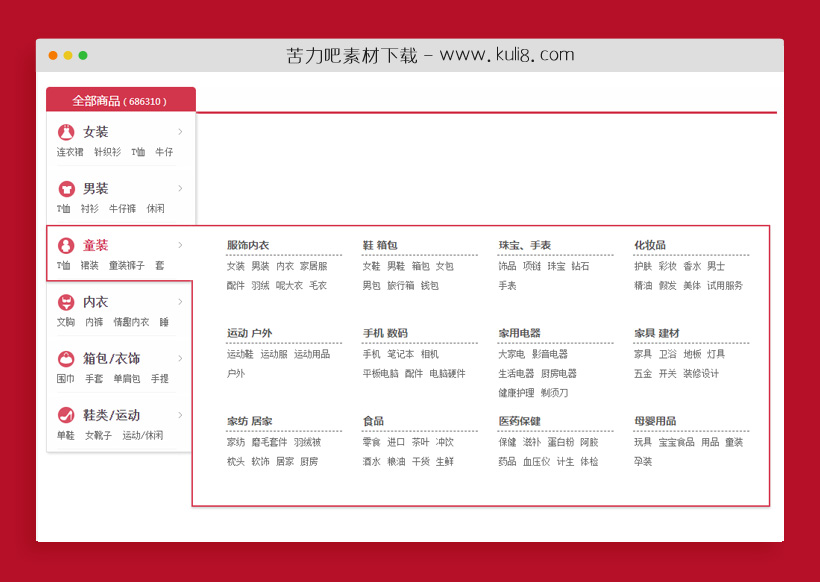Click the 女装 dress icon
This screenshot has height=582, width=820.
click(66, 132)
